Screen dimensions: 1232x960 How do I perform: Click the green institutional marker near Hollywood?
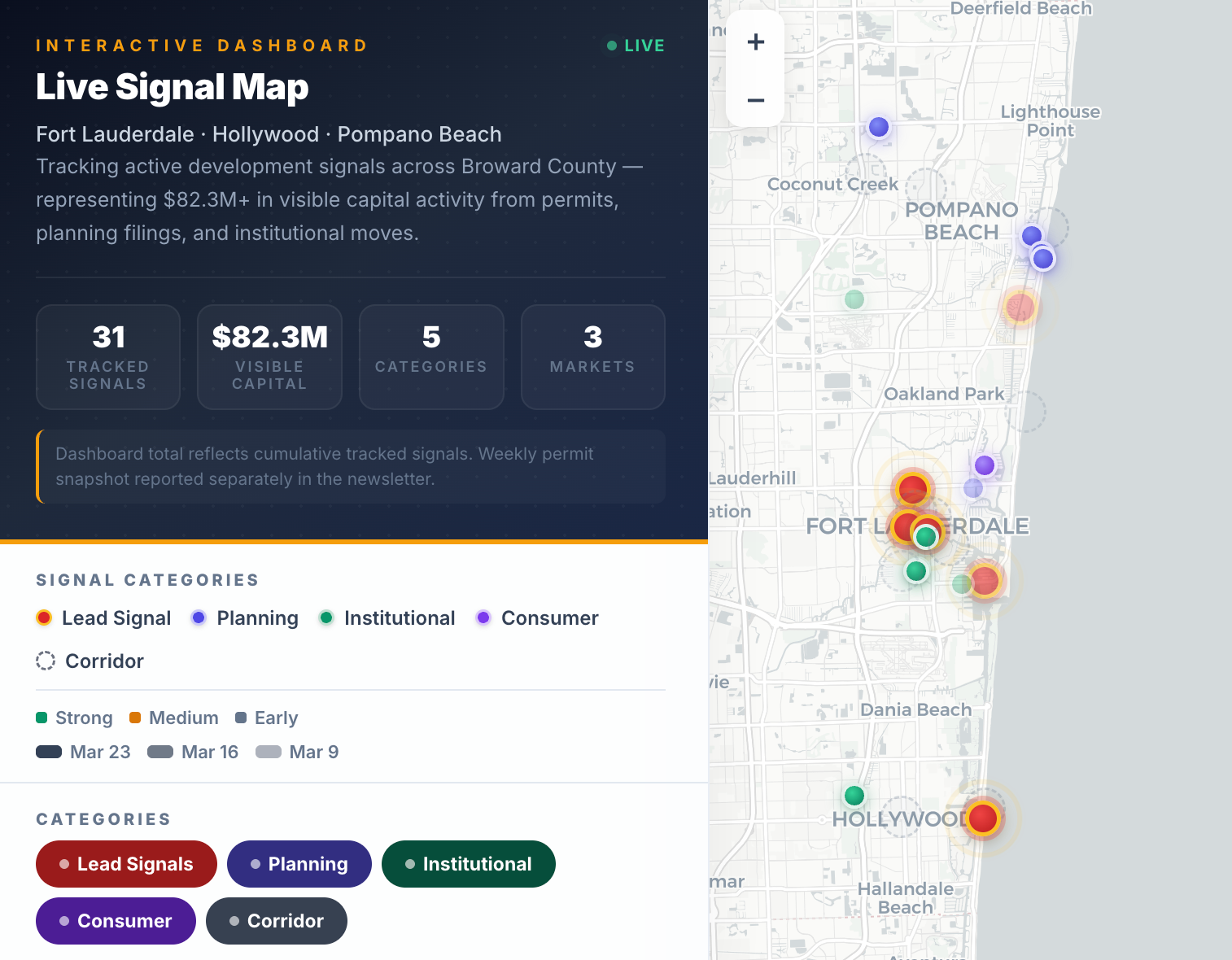tap(854, 795)
